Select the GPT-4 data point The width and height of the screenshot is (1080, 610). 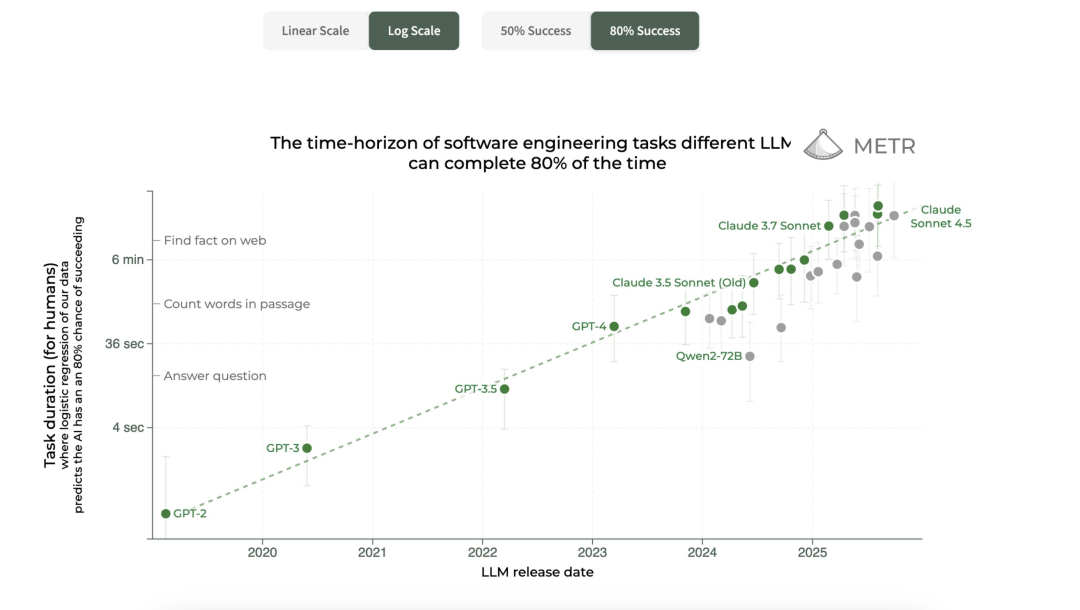coord(614,327)
